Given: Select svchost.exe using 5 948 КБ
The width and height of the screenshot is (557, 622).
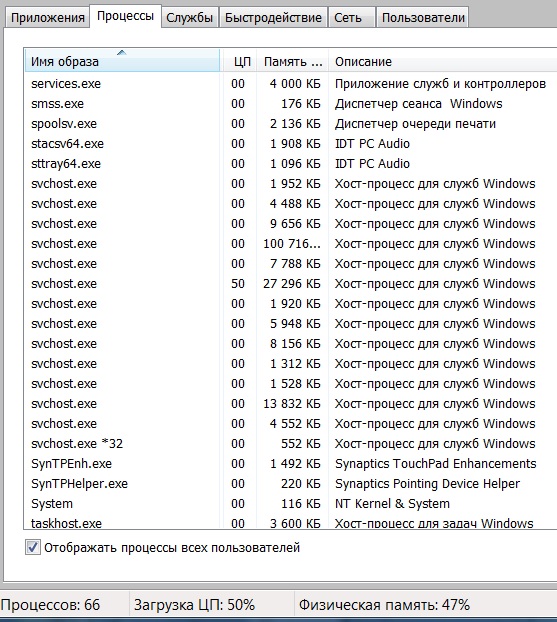Looking at the screenshot, I should tap(290, 324).
